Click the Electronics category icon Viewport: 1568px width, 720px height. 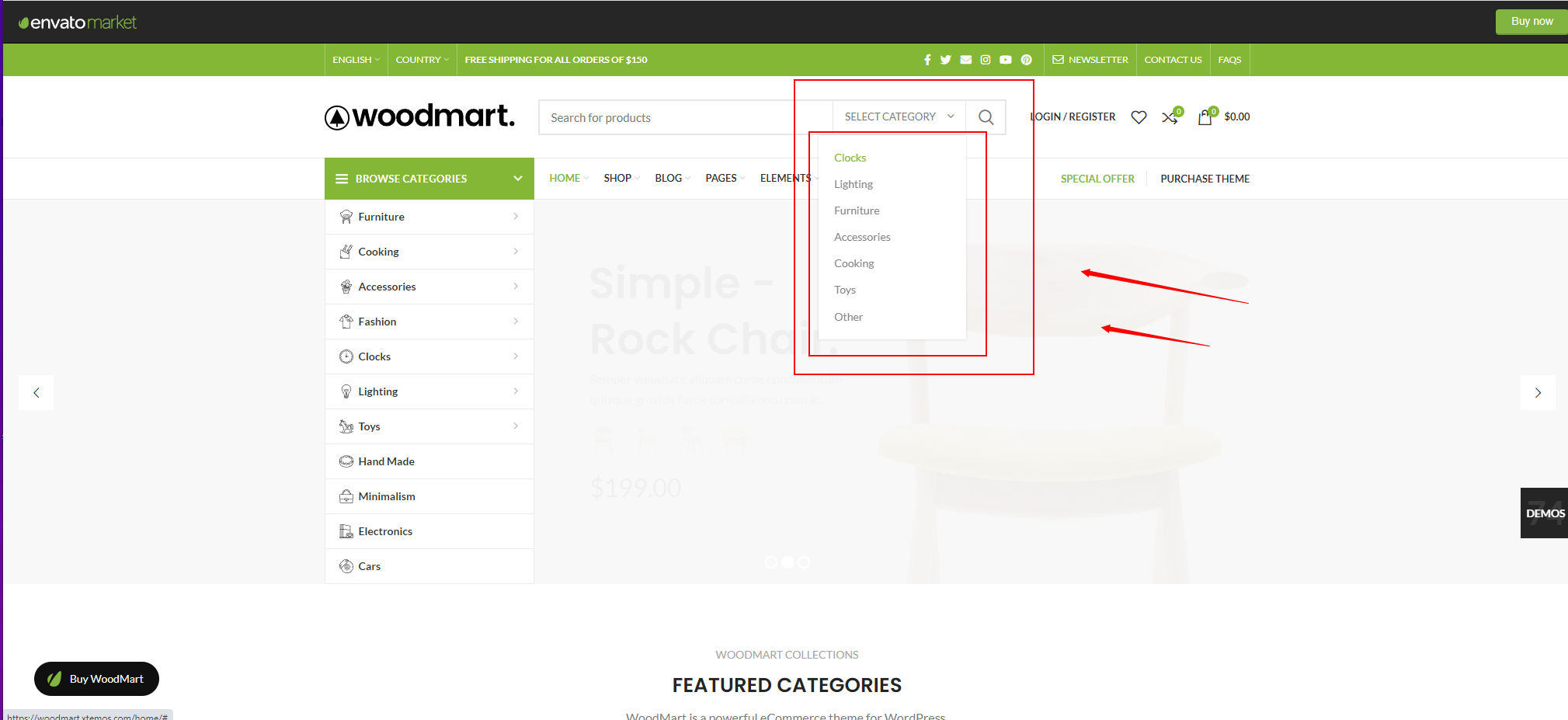[346, 531]
